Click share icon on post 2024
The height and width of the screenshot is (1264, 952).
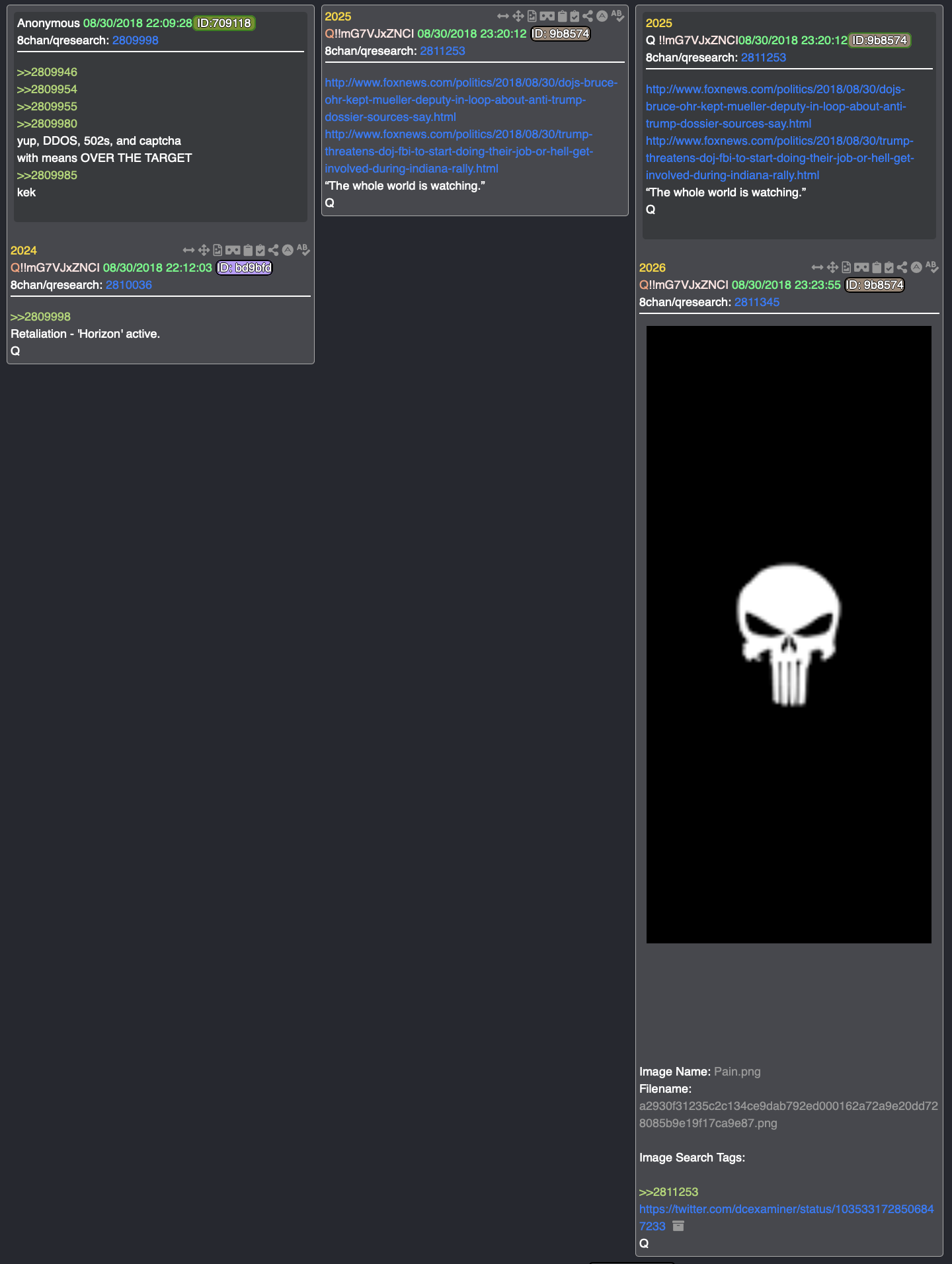click(274, 250)
